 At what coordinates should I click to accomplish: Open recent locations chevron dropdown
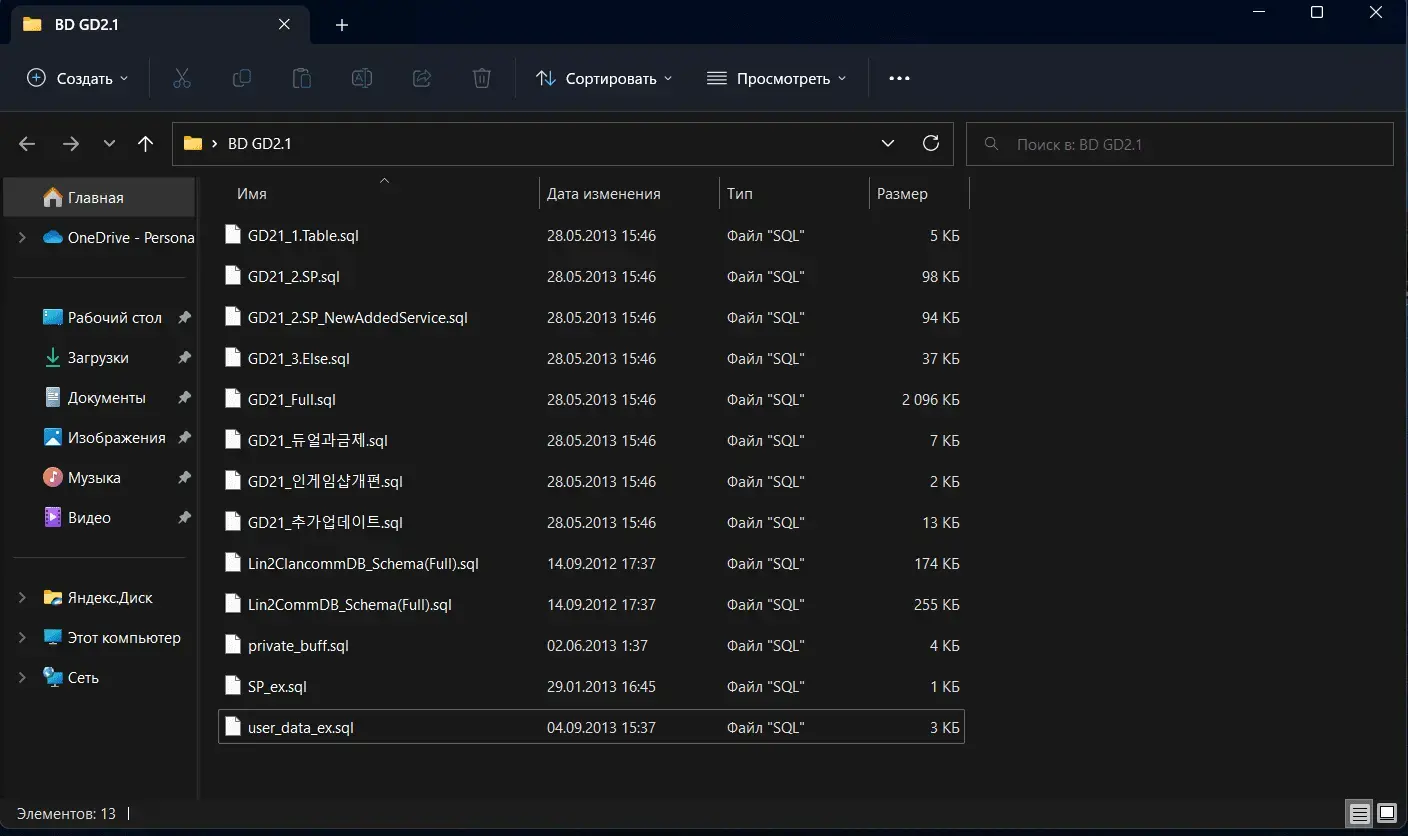click(110, 144)
